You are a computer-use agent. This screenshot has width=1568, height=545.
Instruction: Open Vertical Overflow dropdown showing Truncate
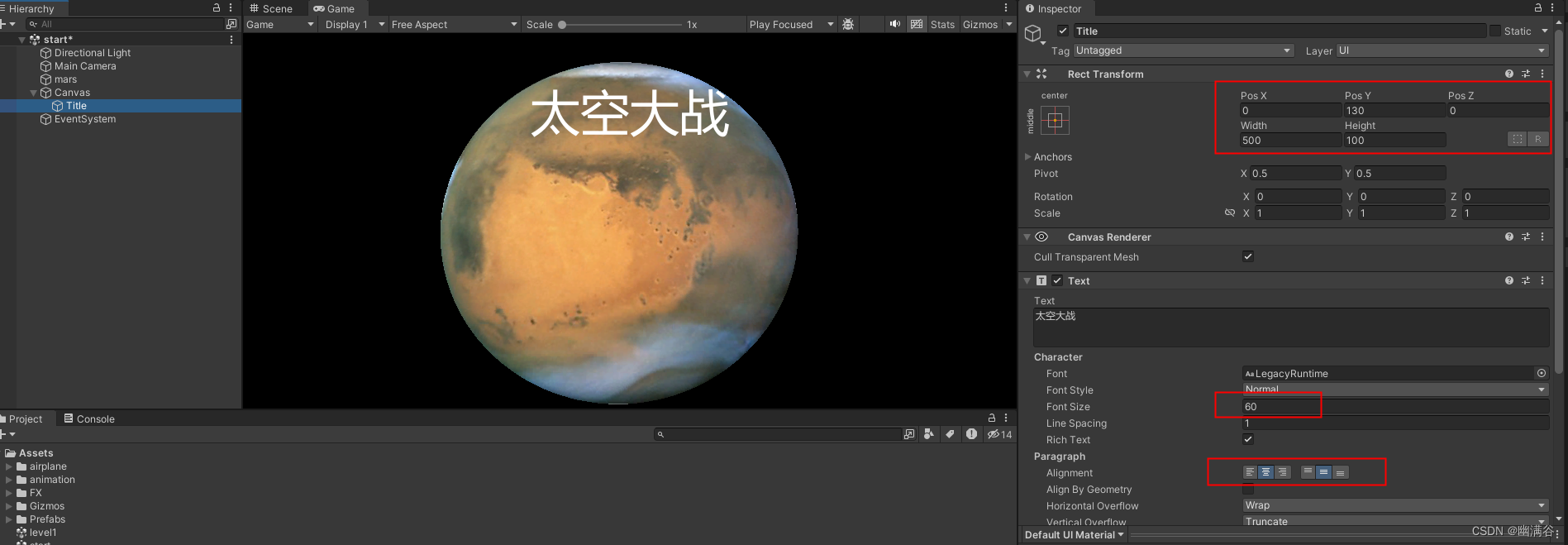[1395, 521]
